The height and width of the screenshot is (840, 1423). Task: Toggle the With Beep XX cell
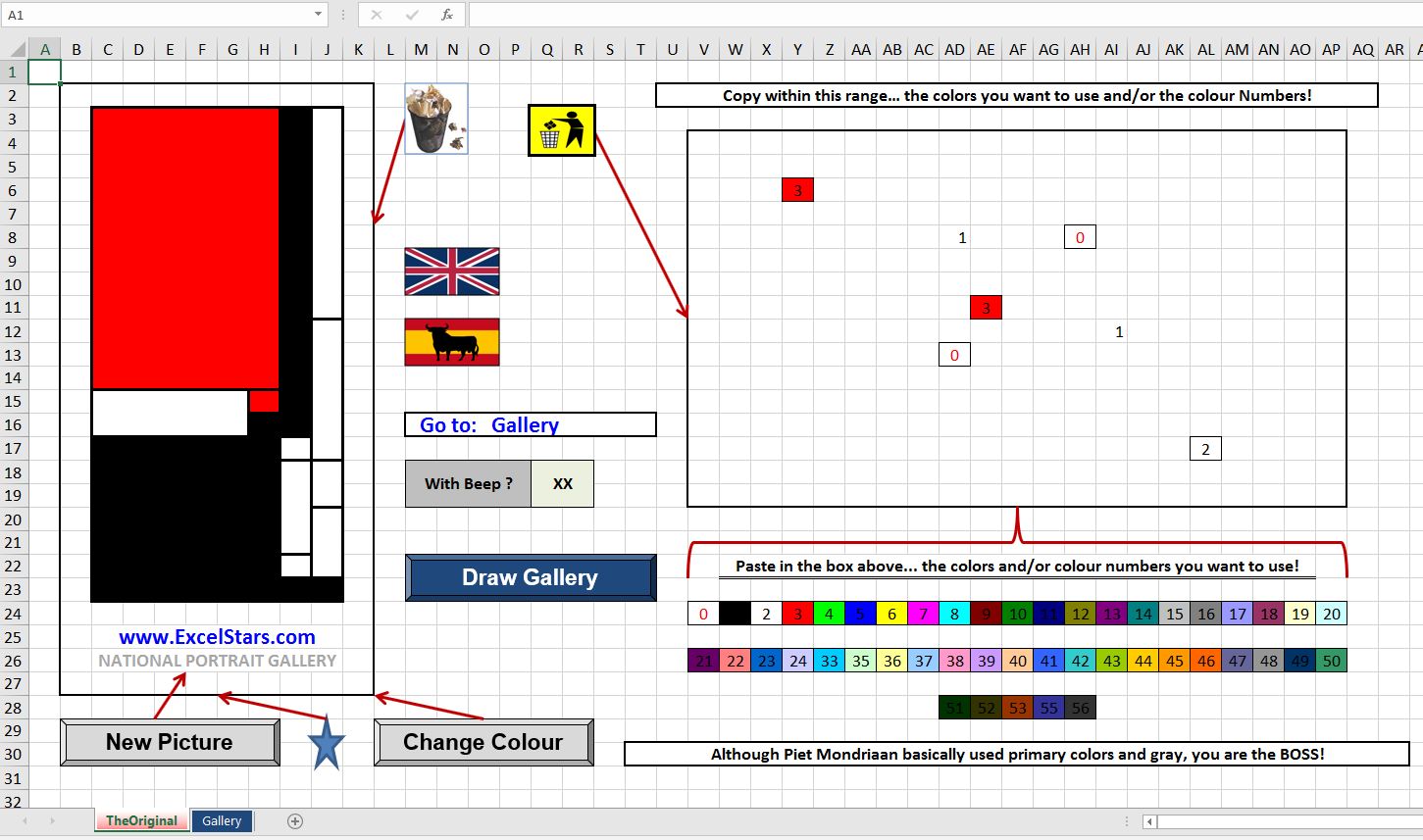tap(562, 483)
